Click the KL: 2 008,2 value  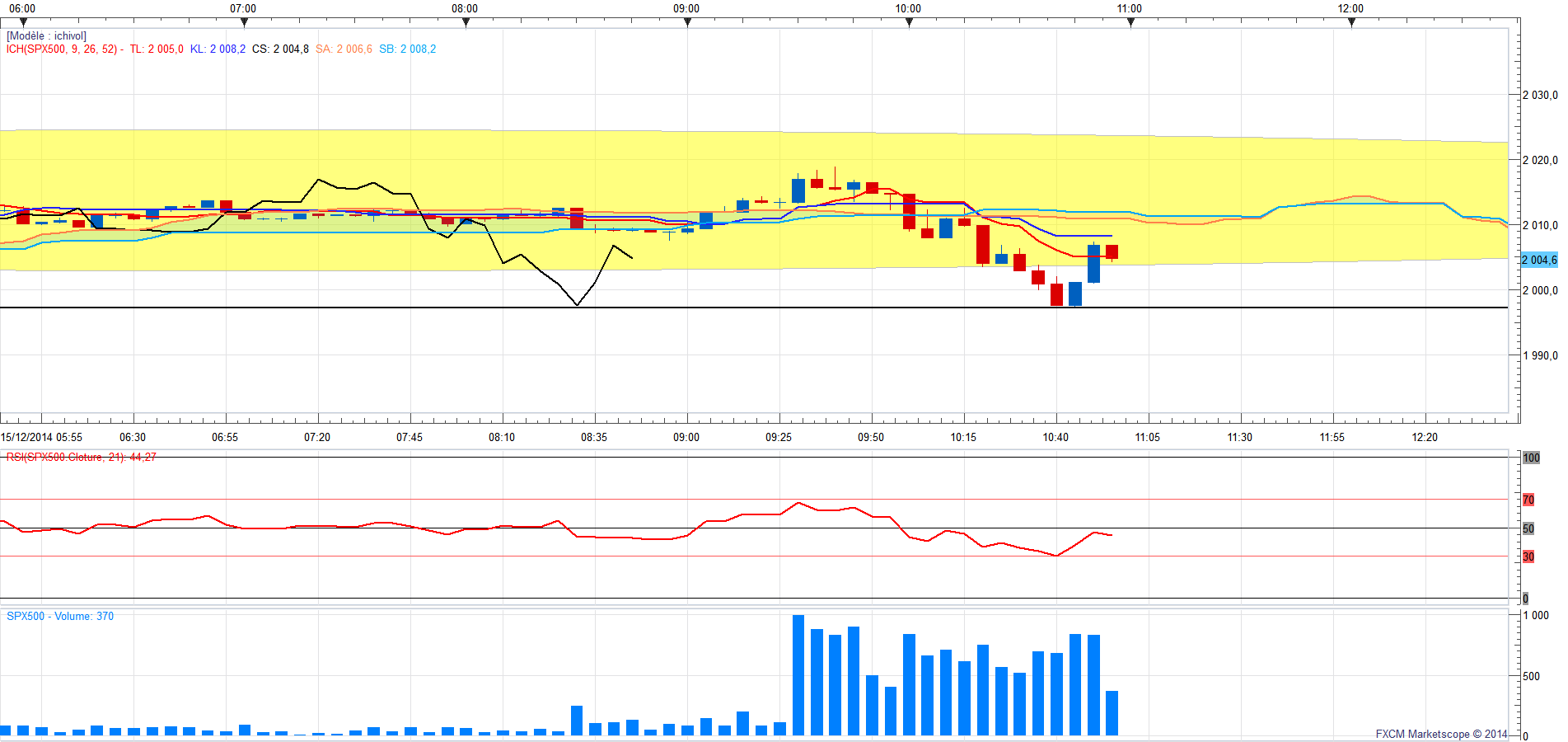(218, 49)
